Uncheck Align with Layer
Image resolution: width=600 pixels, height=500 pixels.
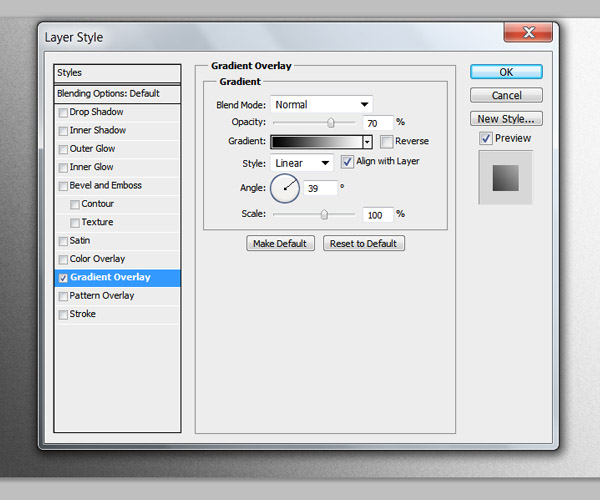pos(347,162)
